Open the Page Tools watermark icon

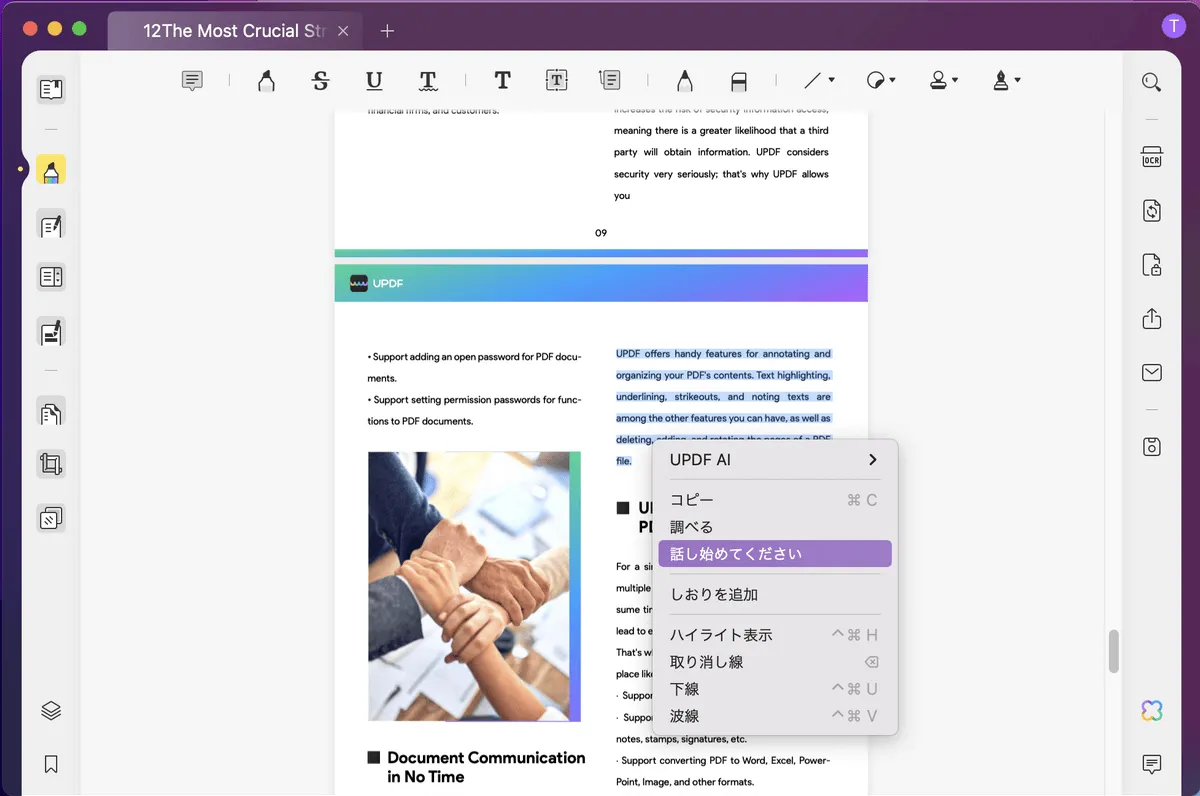point(51,518)
